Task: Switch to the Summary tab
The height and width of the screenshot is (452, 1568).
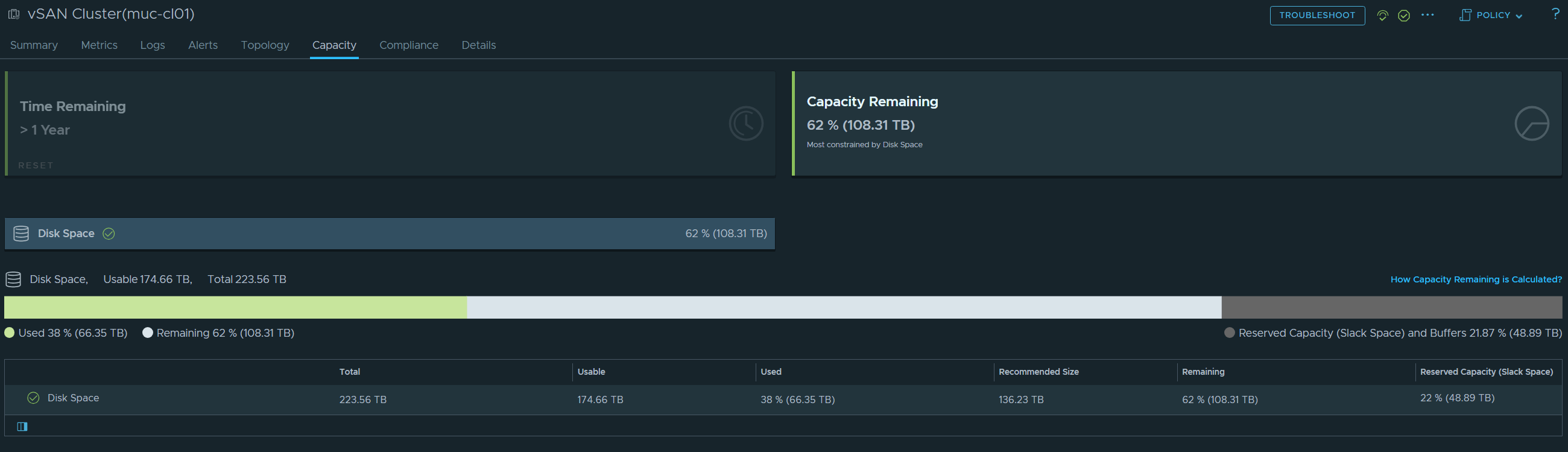Action: coord(34,45)
